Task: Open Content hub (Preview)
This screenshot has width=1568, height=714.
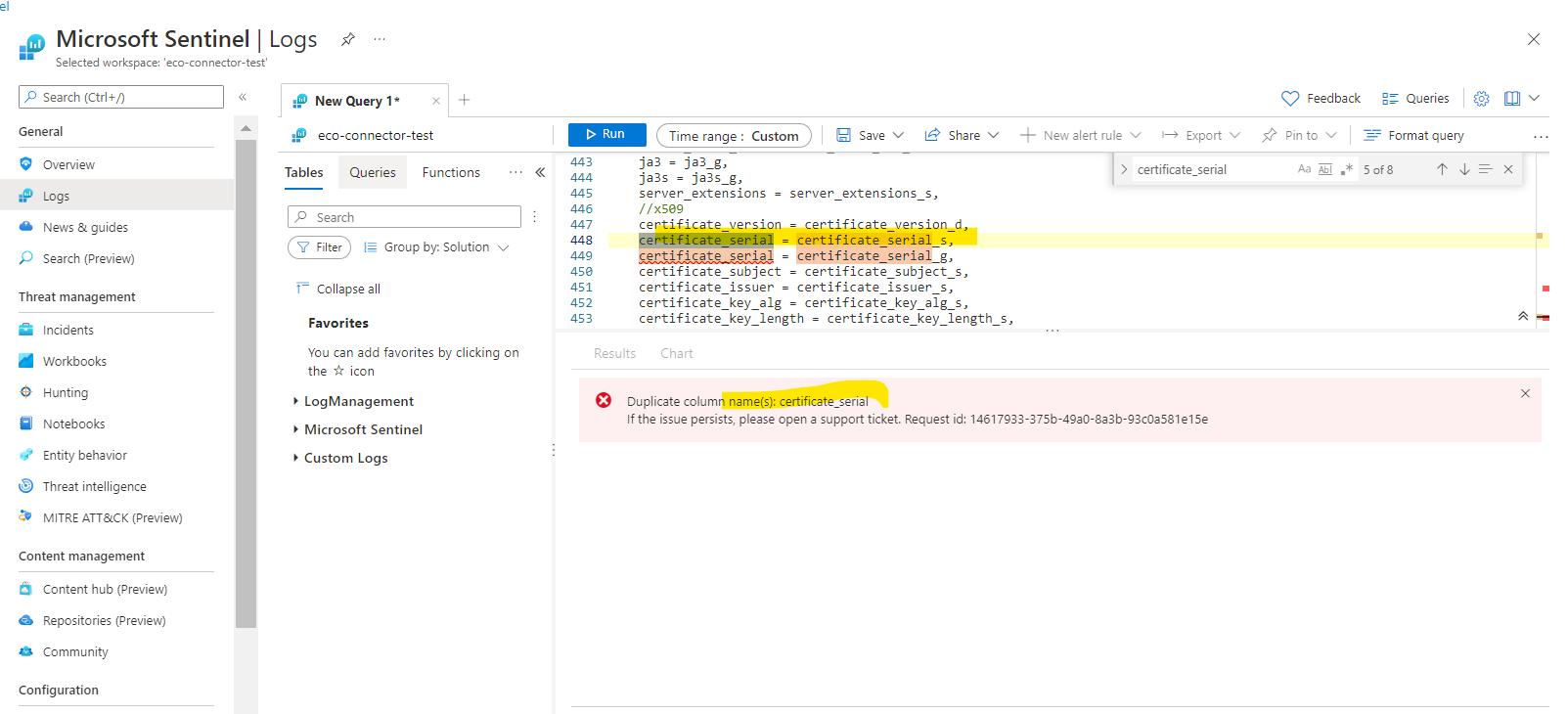Action: (105, 589)
